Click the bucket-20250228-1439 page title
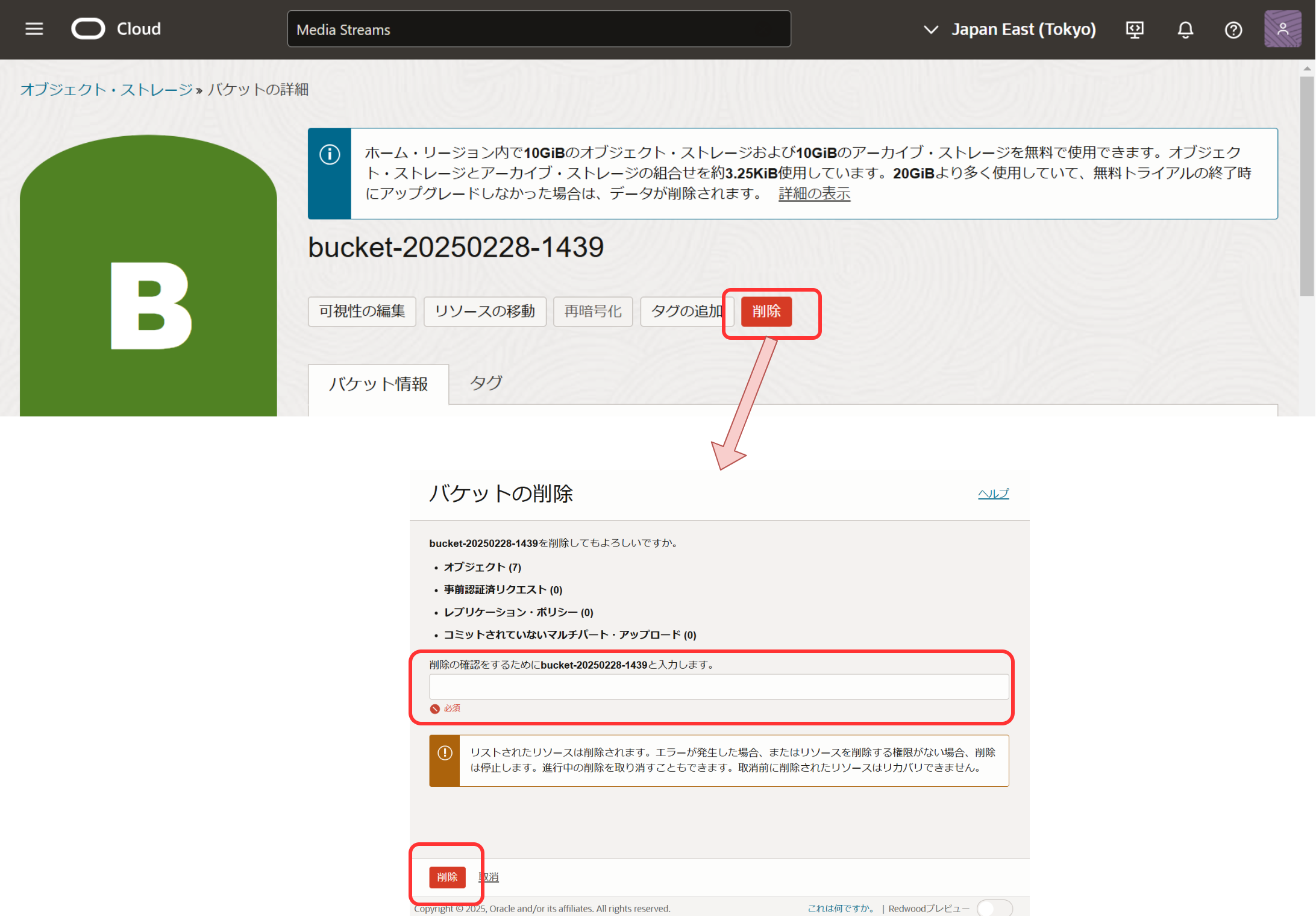Screen dimensions: 1316x917 [456, 247]
